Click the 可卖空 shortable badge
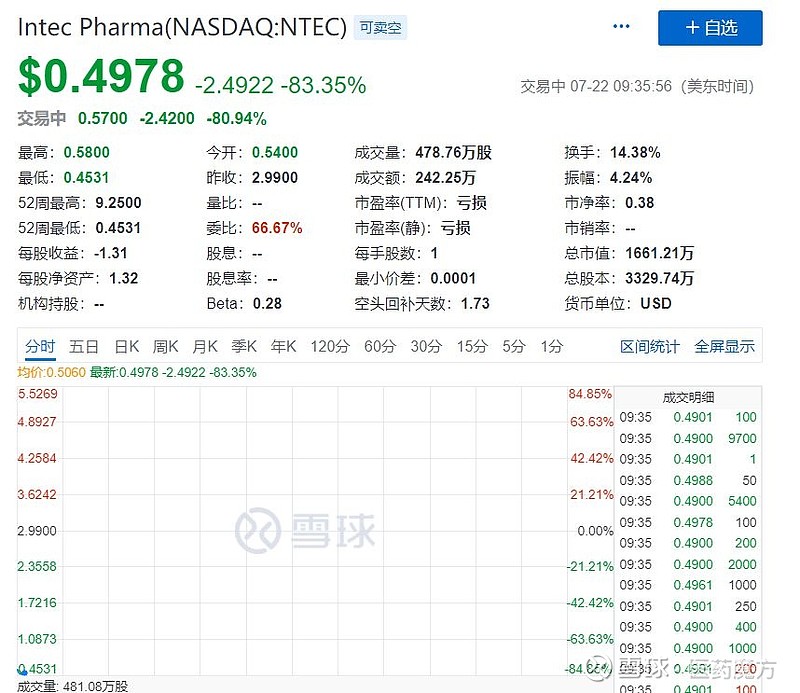 (379, 27)
